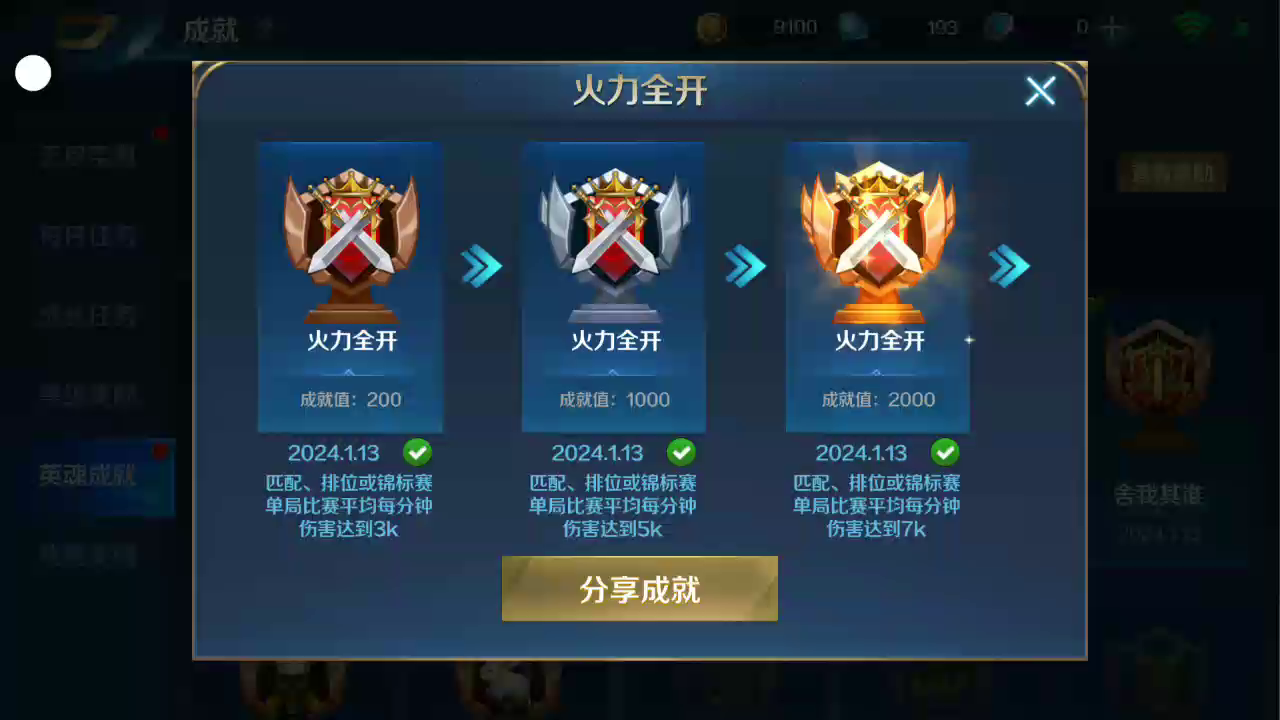
Task: Click green checkmark under 200 achievement card
Action: 418,452
